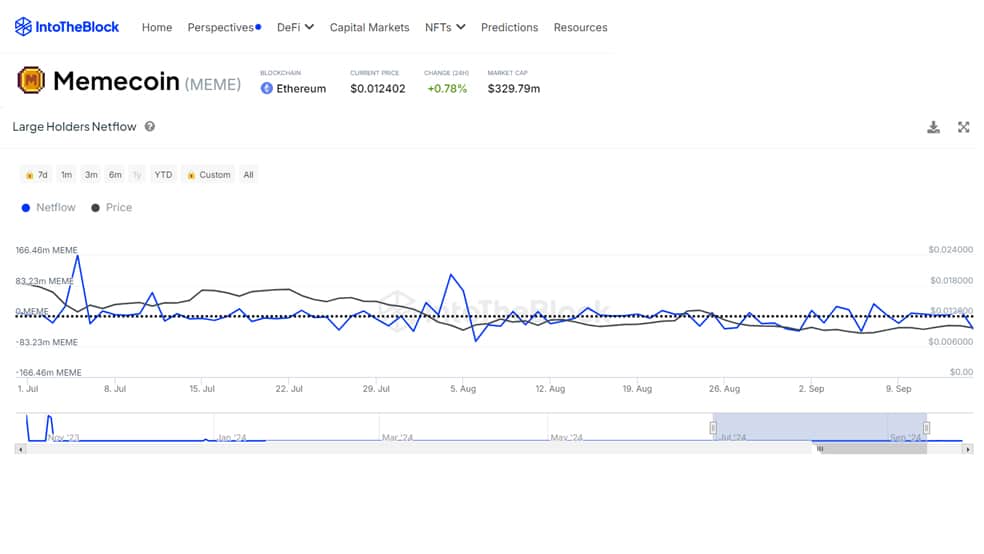Click the left range navigator handle
This screenshot has height=554, width=984.
point(713,428)
